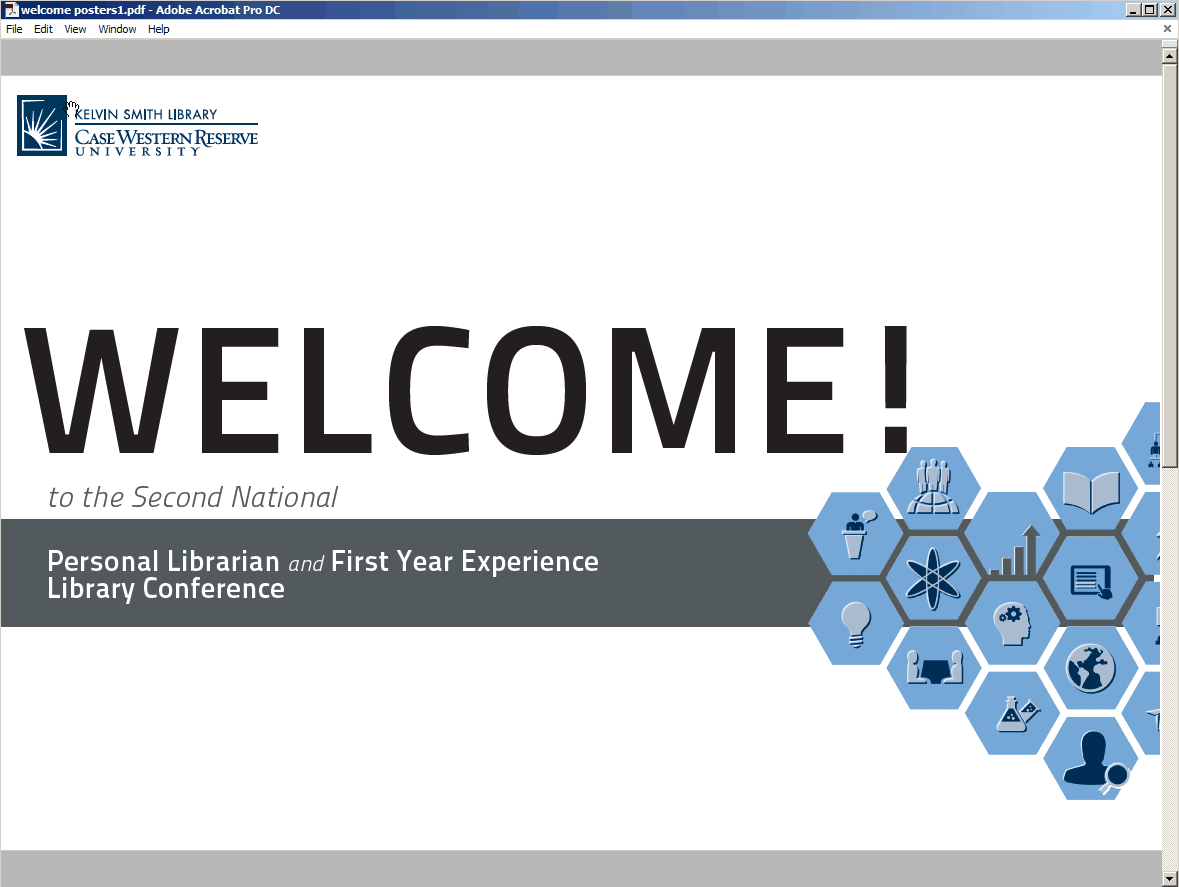Click the Acrobat PDF icon in title bar
This screenshot has width=1179, height=887.
(x=11, y=10)
